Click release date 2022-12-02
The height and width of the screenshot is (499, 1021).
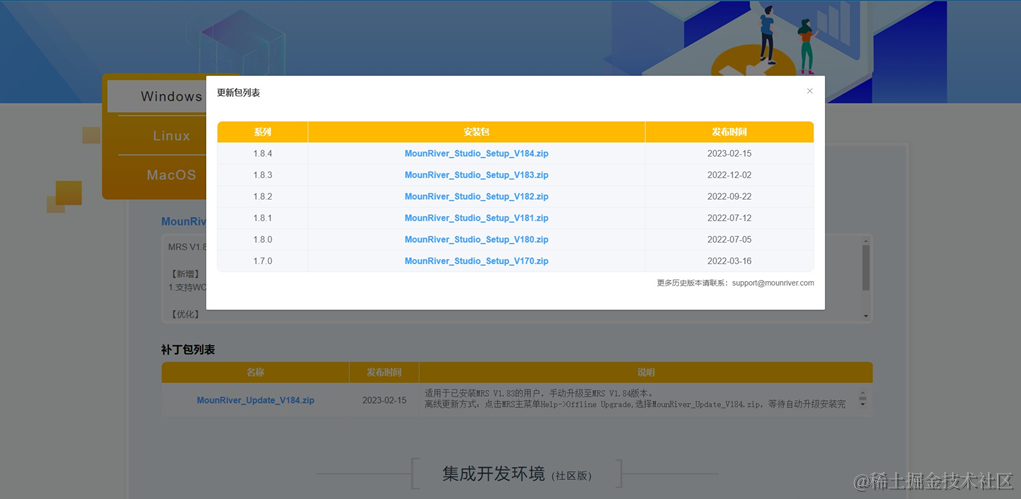click(729, 175)
